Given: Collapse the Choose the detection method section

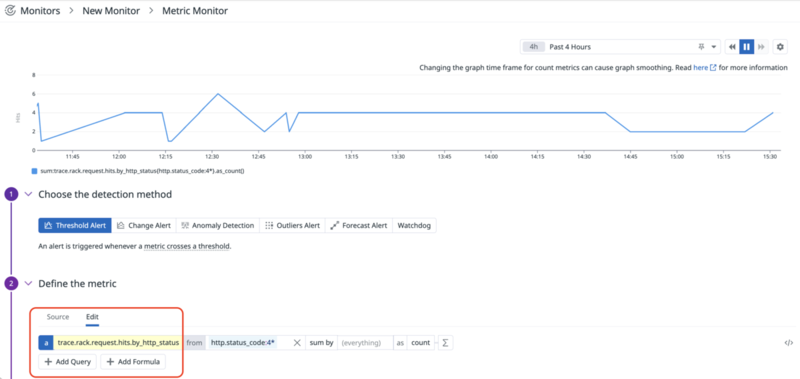Looking at the screenshot, I should tap(29, 194).
